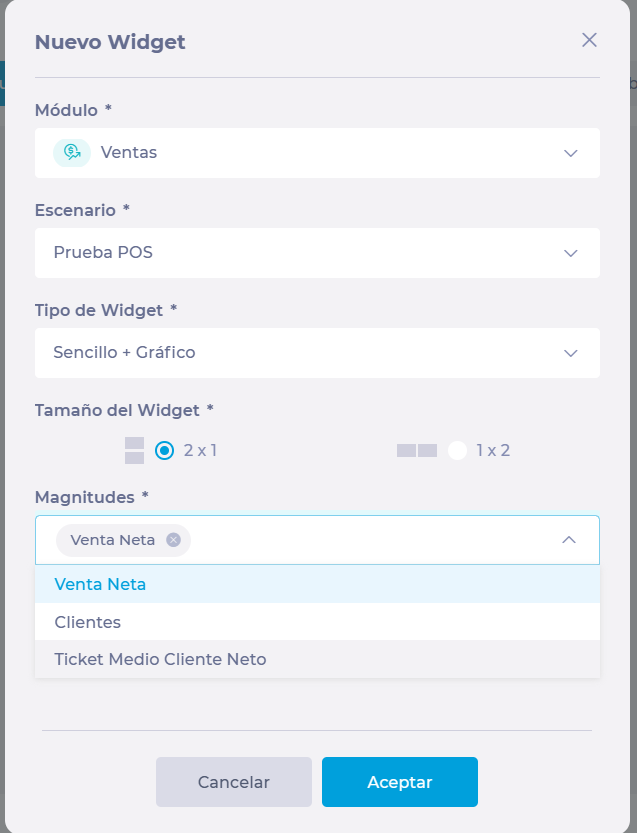Click the 1 x 2 size label

click(x=493, y=450)
